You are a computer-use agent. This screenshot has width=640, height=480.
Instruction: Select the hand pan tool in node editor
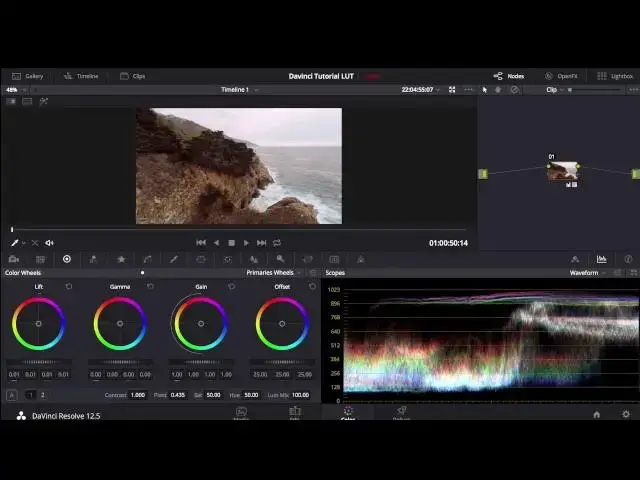pyautogui.click(x=498, y=90)
